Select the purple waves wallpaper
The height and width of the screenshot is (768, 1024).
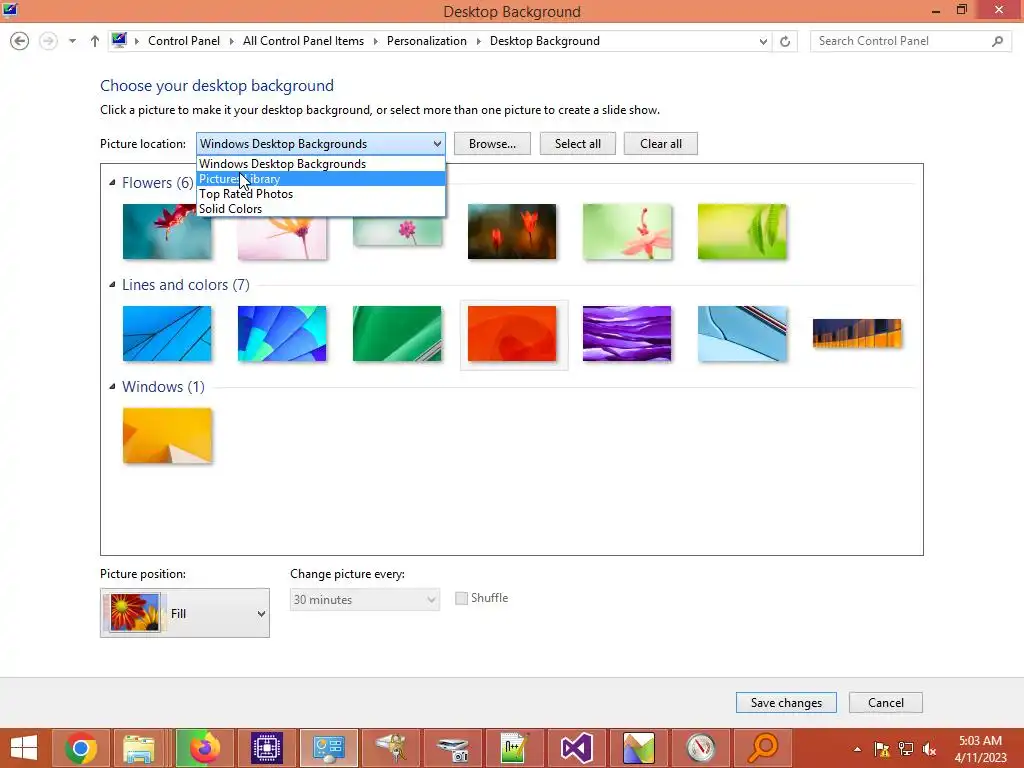coord(627,334)
